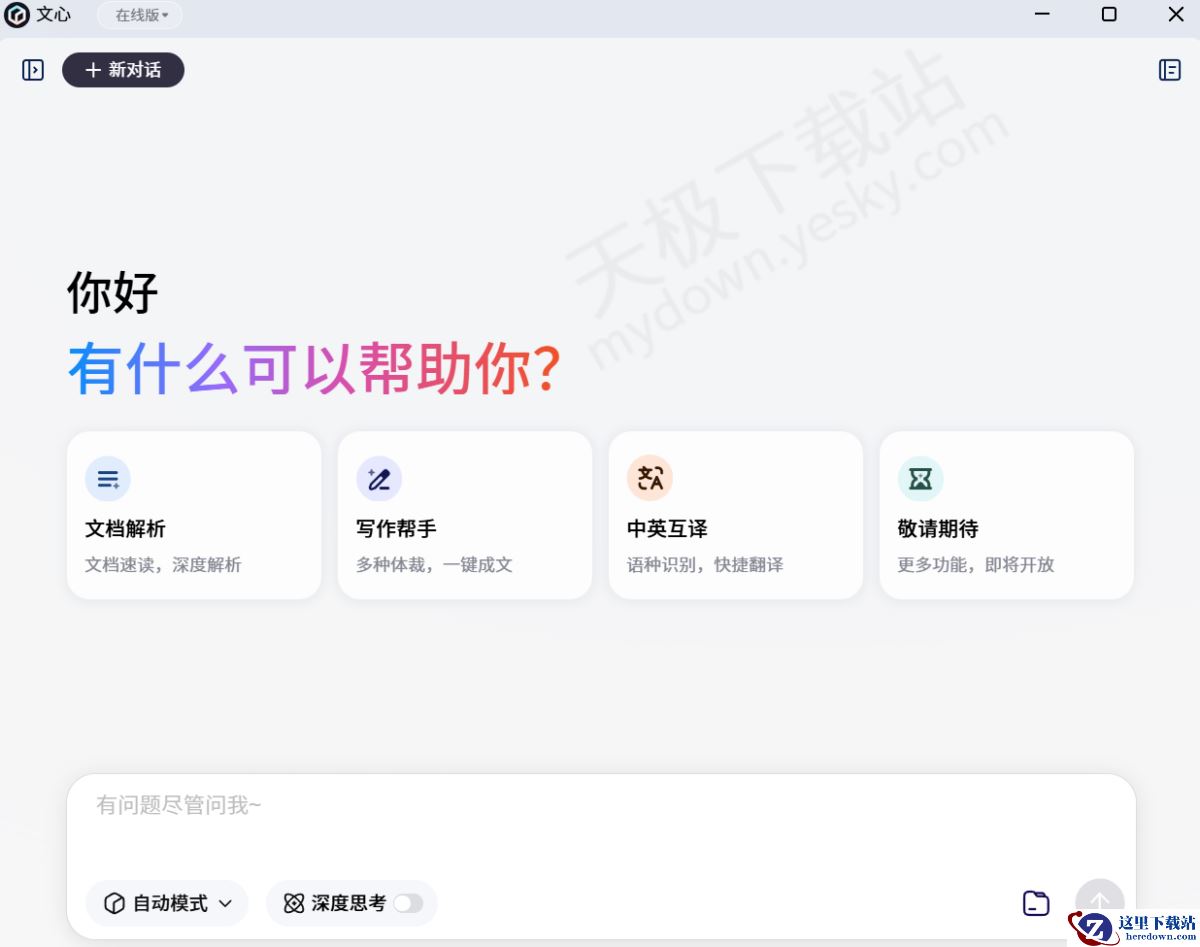Click the 文心 logo icon

(18, 15)
